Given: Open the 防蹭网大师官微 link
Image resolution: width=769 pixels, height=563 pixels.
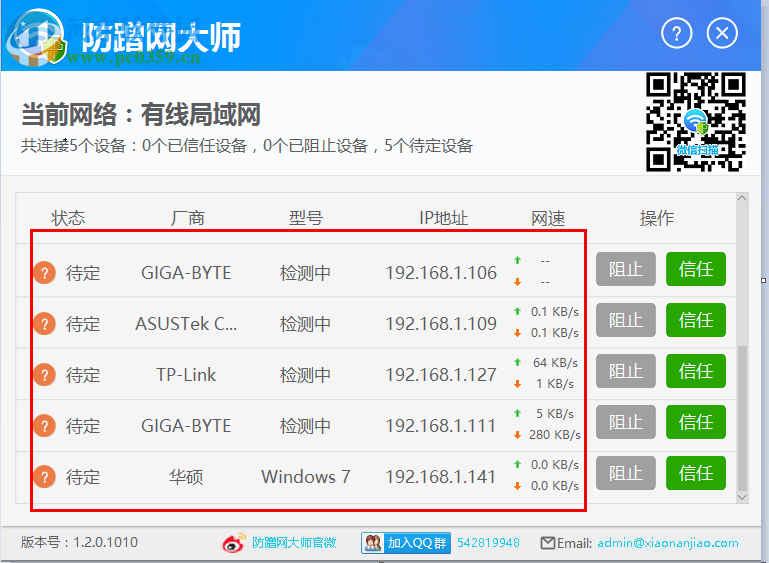Looking at the screenshot, I should click(294, 542).
